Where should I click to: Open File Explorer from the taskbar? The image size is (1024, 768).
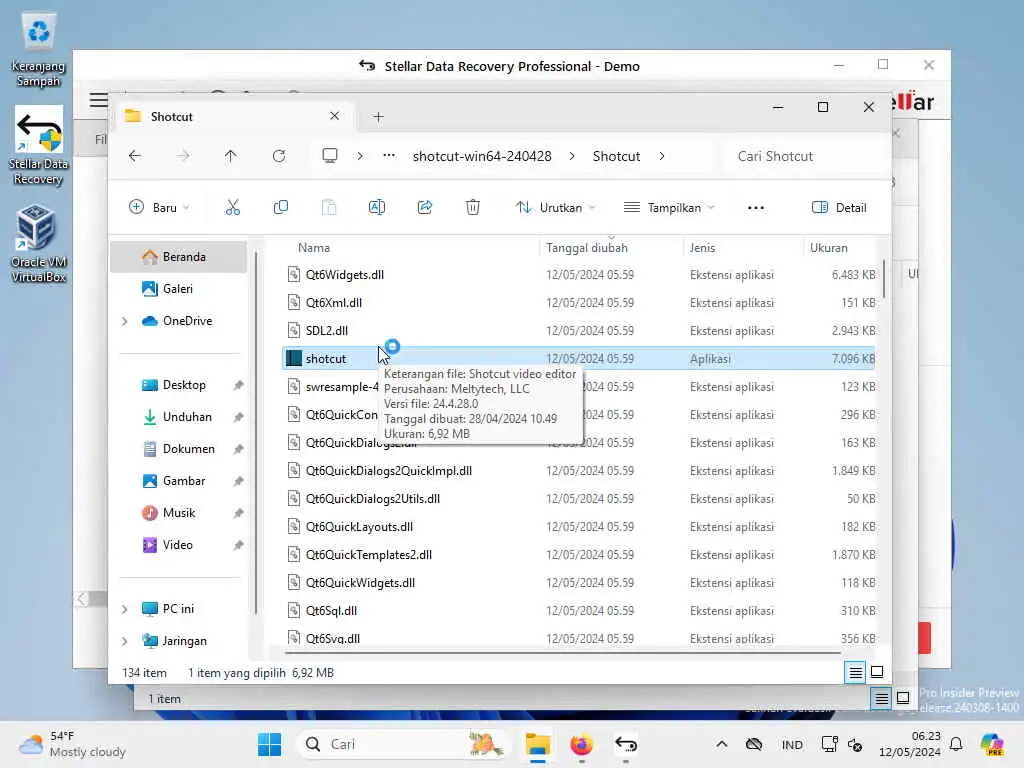537,744
